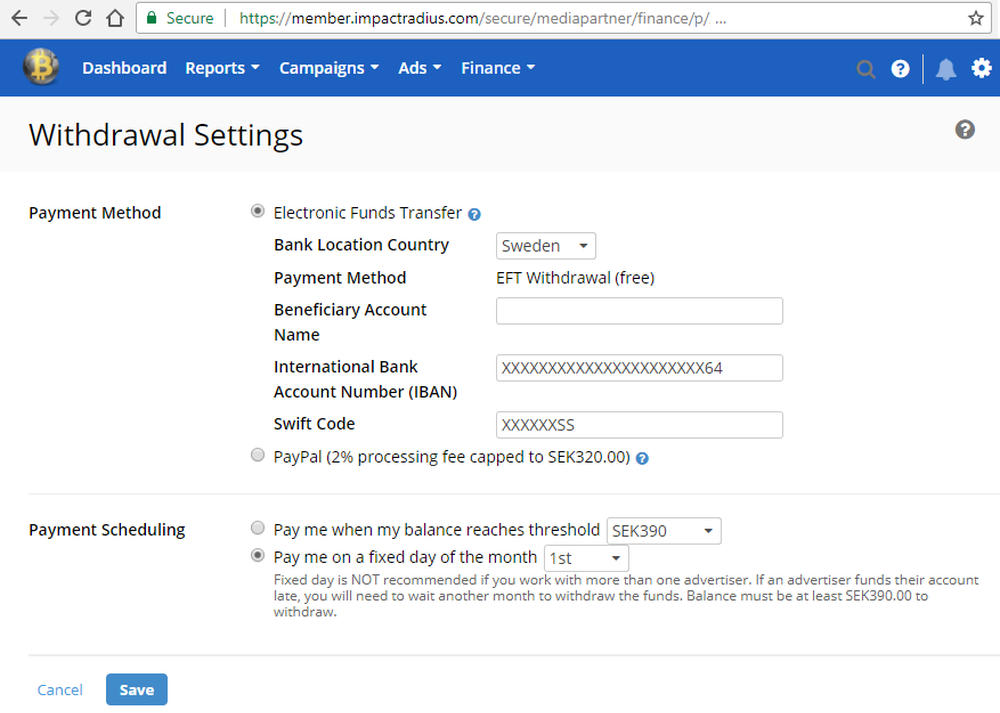
Task: Choose pay when balance reaches threshold option
Action: (257, 527)
